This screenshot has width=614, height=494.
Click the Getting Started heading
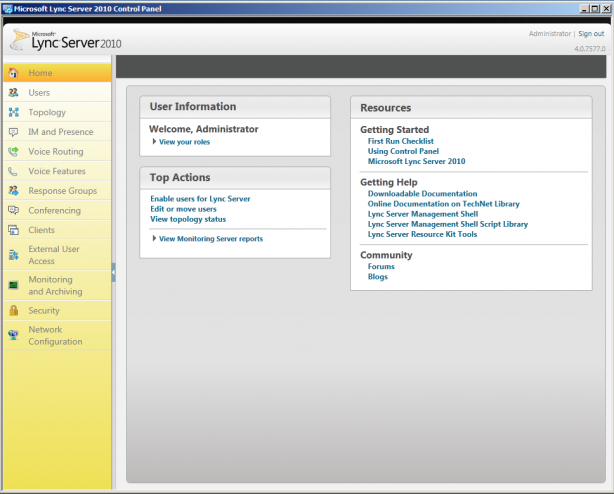click(394, 130)
